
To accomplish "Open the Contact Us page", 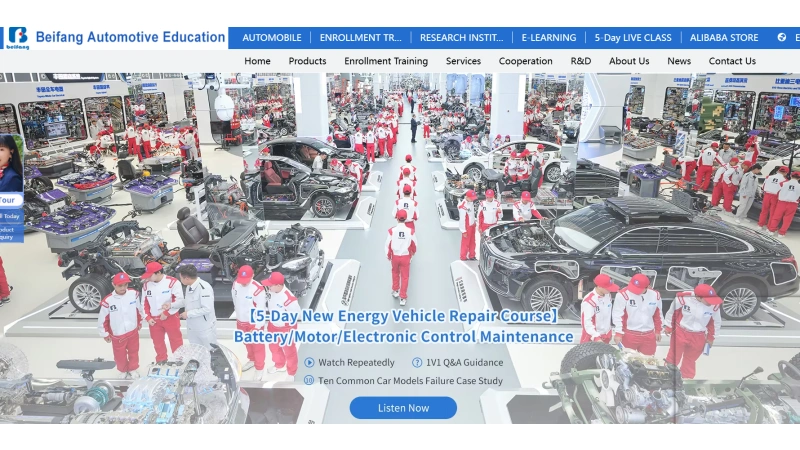I will [x=732, y=61].
